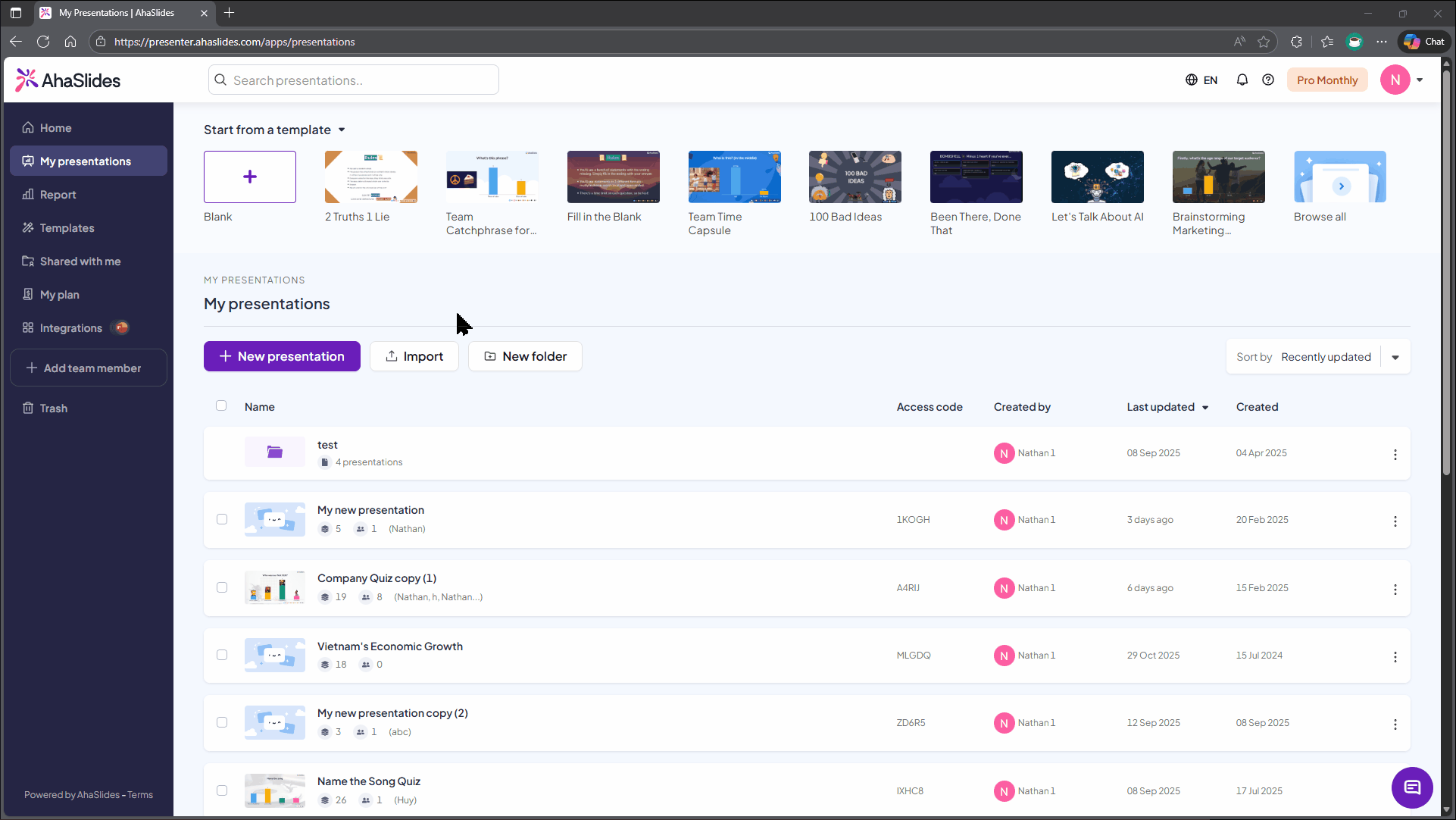Click the blank template plus icon
This screenshot has height=820, width=1456.
point(250,177)
